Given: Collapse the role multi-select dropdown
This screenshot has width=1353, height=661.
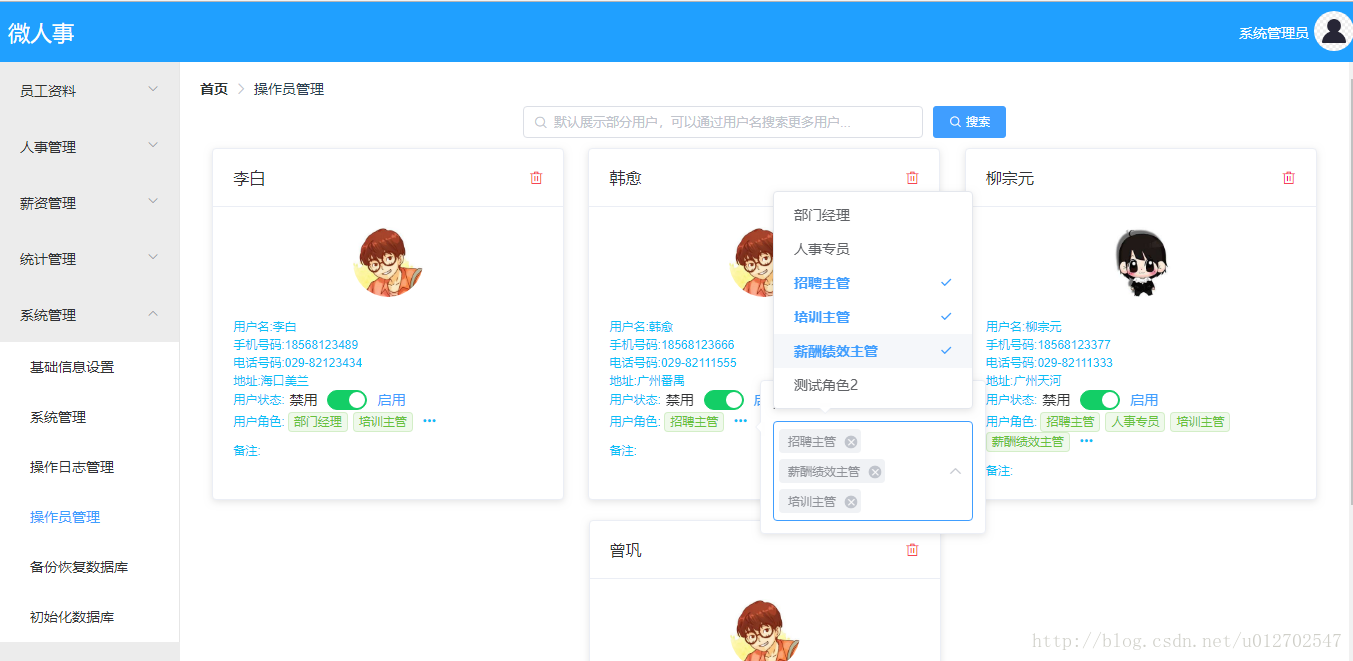Looking at the screenshot, I should pyautogui.click(x=955, y=471).
